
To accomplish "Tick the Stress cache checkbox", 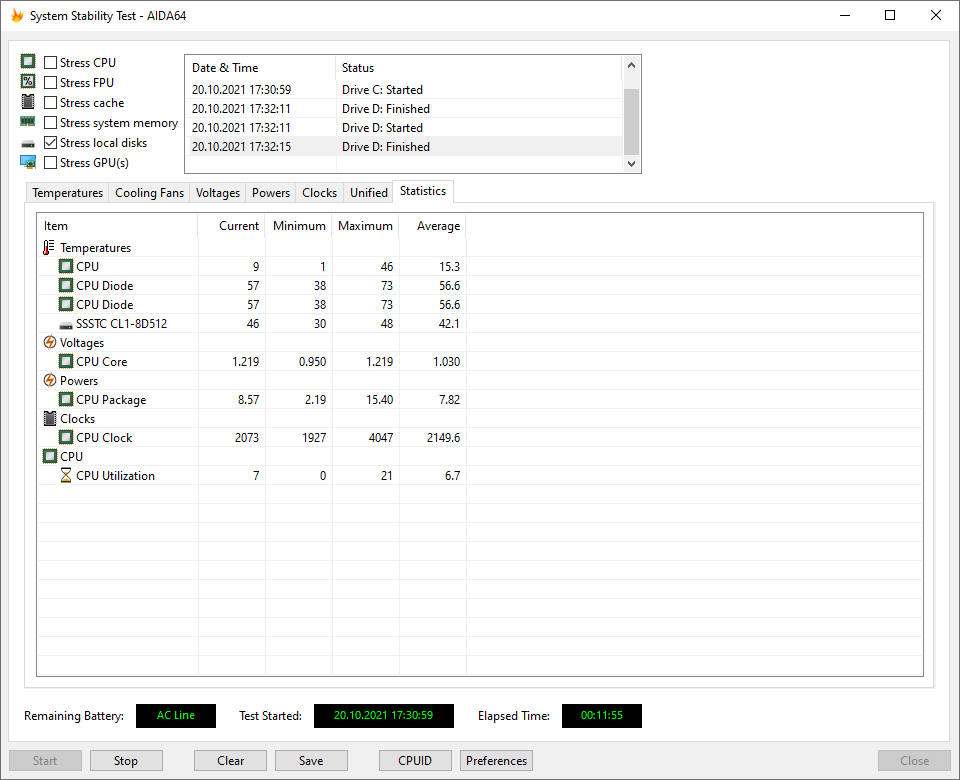I will point(51,102).
